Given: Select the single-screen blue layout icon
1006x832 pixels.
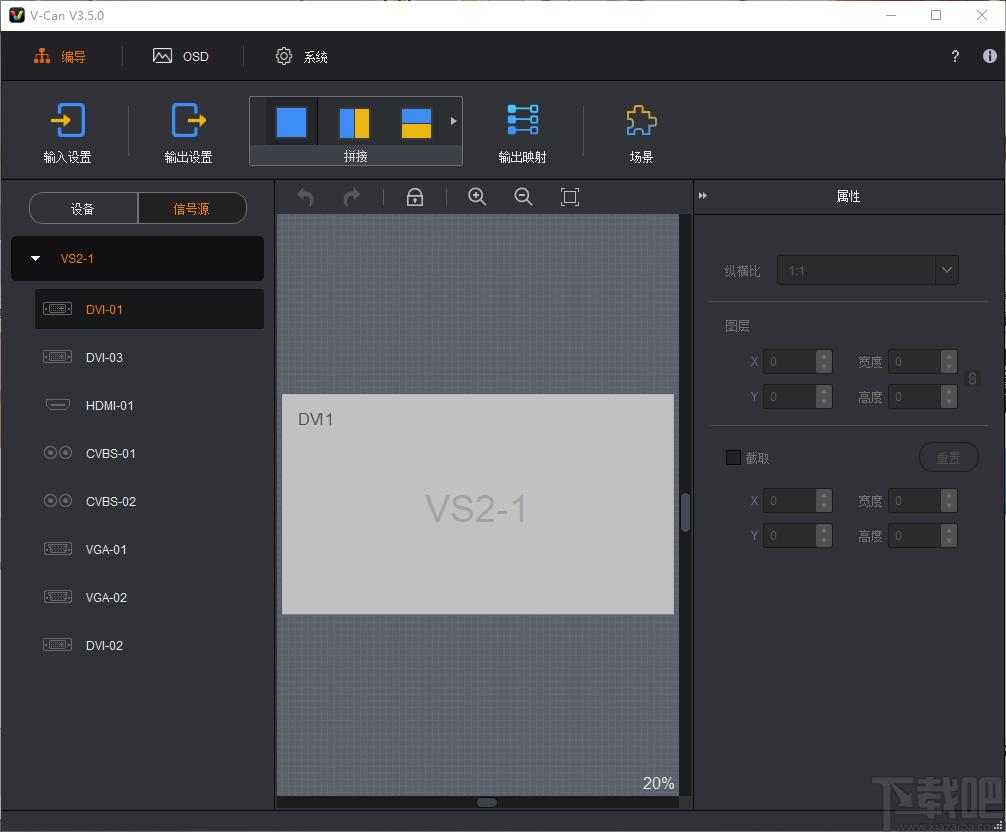Looking at the screenshot, I should point(291,123).
